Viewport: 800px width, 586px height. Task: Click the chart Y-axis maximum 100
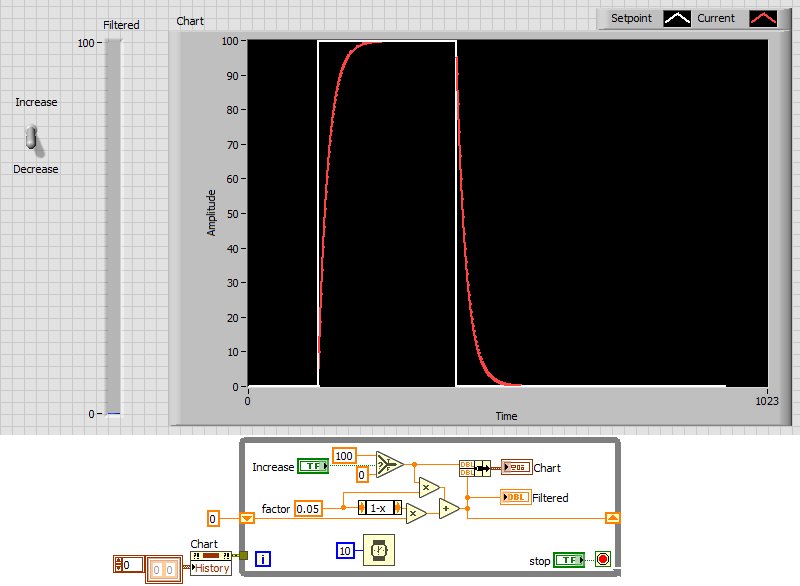tap(230, 41)
